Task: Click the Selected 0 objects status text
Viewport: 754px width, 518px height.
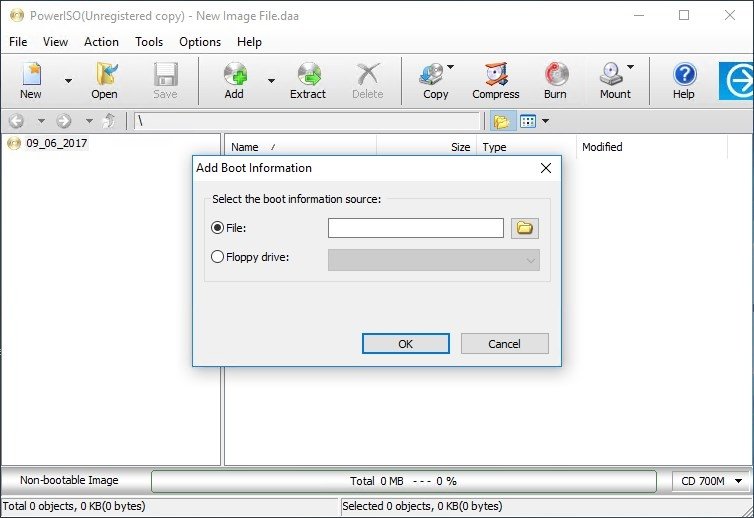Action: (422, 506)
